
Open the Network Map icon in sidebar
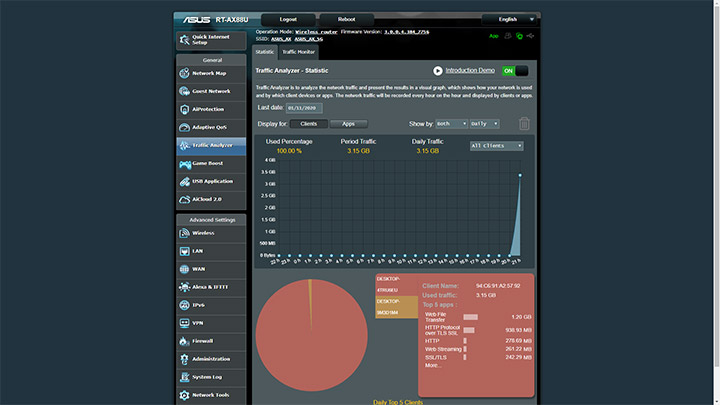(185, 73)
